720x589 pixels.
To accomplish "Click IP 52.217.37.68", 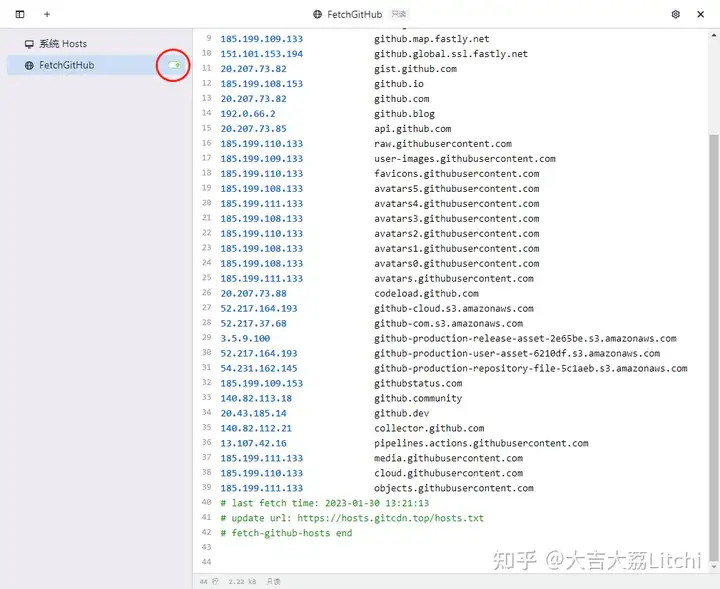I will [253, 323].
